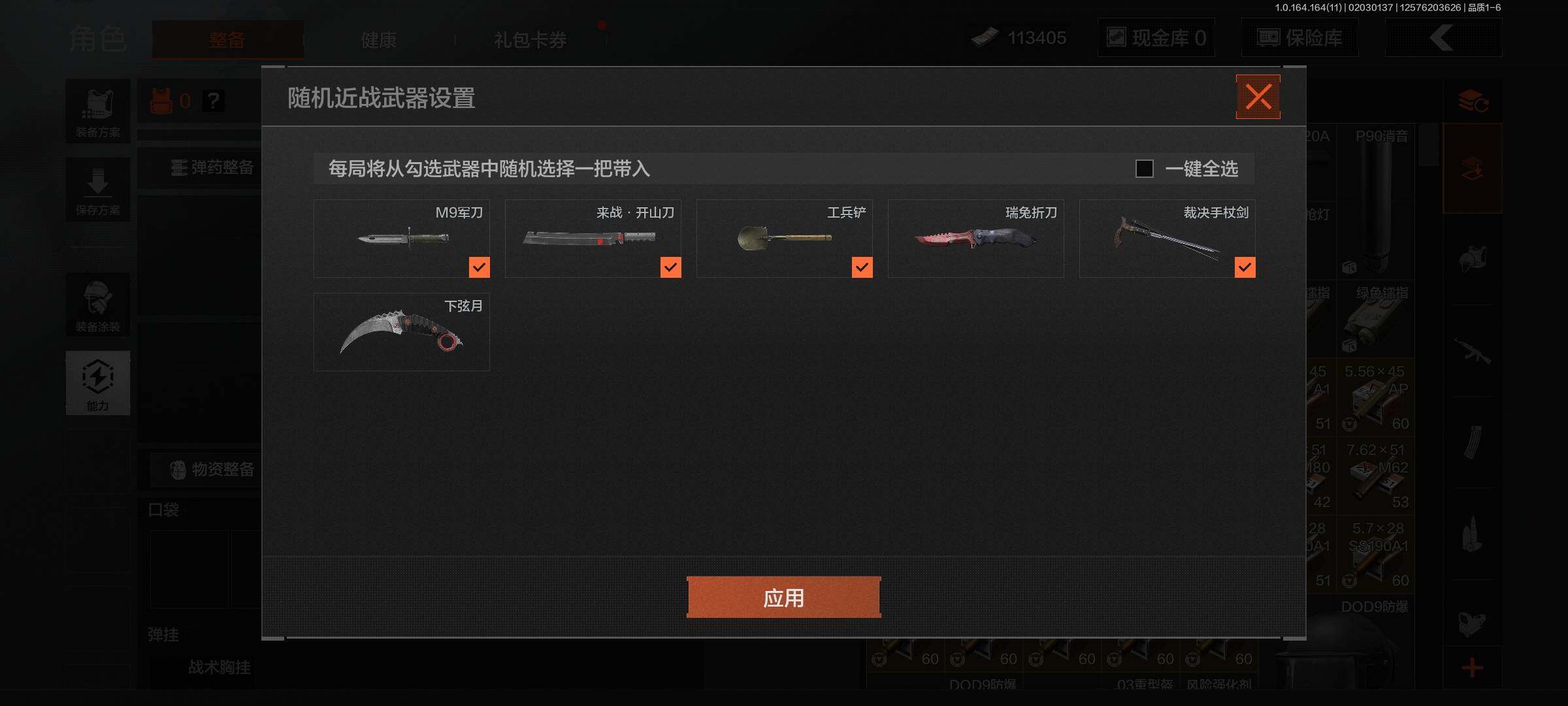Close the random melee weapon dialog
Image resolution: width=1568 pixels, height=706 pixels.
click(x=1258, y=97)
